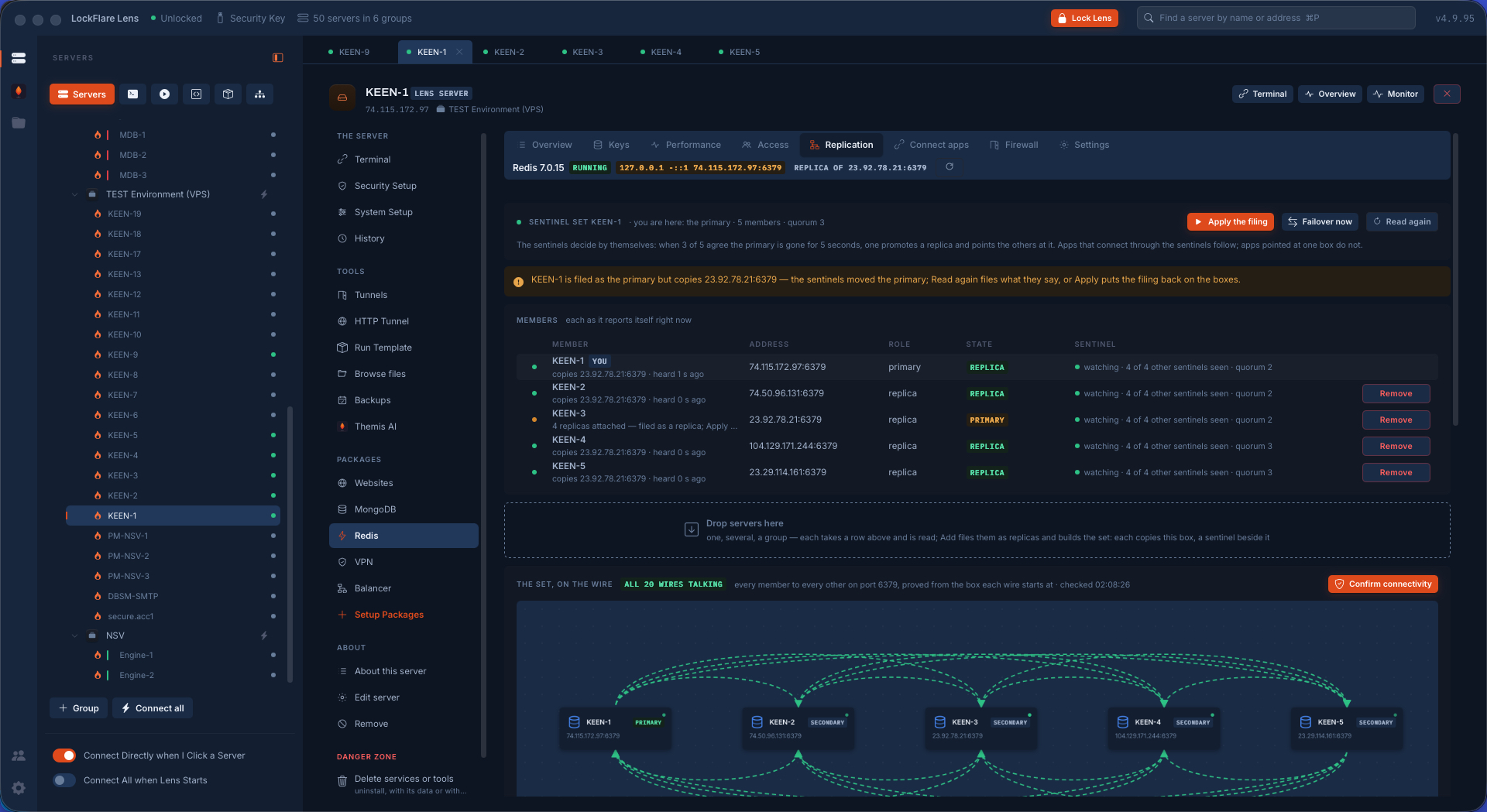The width and height of the screenshot is (1487, 812).
Task: Click the sidebar server list scrollbar
Action: pyautogui.click(x=290, y=544)
